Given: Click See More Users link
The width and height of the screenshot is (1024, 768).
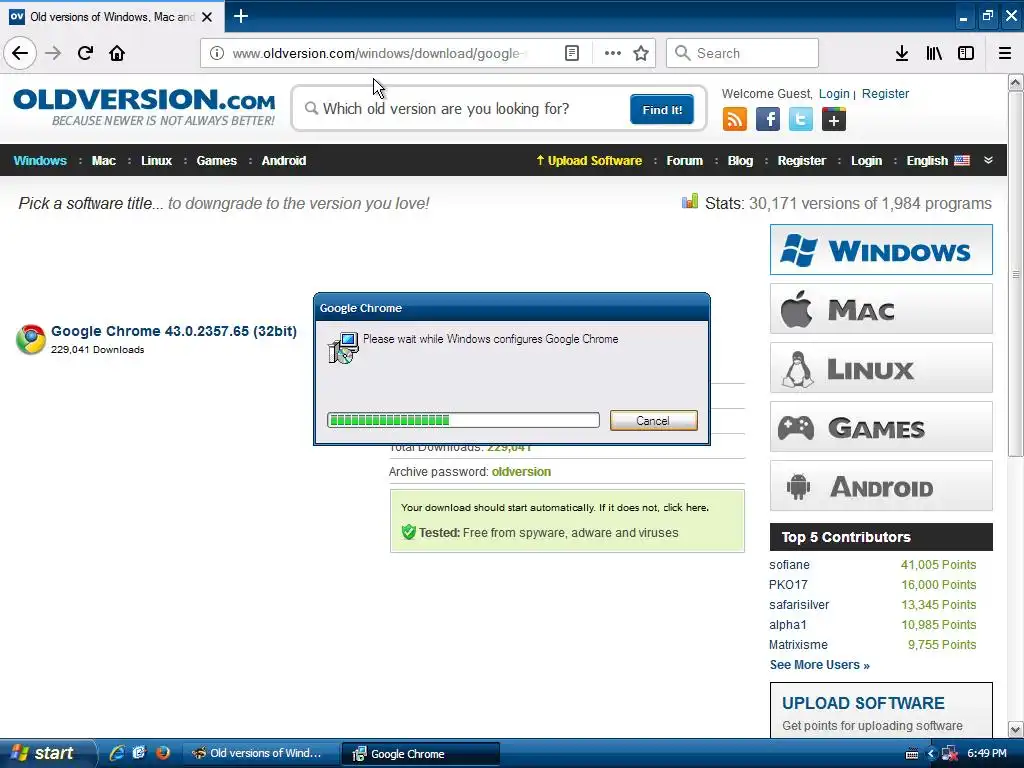Looking at the screenshot, I should pyautogui.click(x=820, y=665).
